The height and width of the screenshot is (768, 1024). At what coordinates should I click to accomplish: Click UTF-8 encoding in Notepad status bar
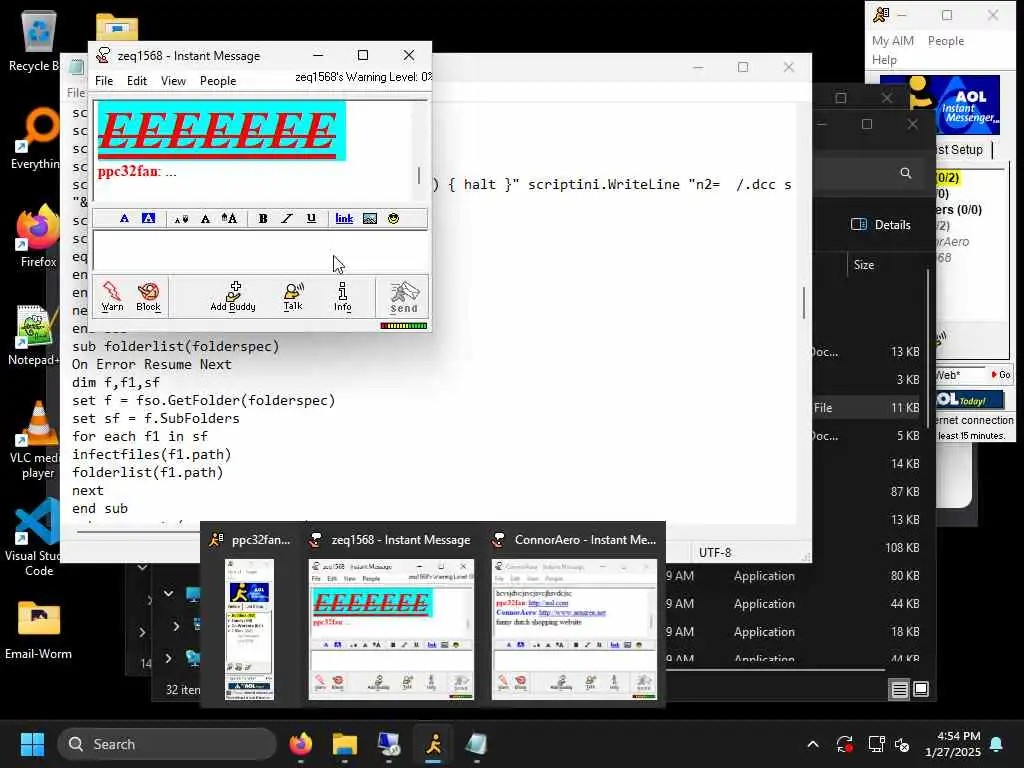[715, 552]
